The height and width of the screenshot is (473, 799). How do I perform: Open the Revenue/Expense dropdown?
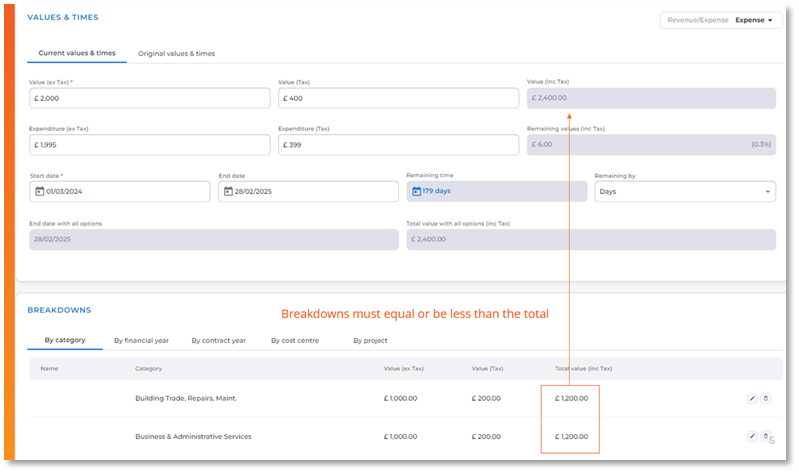pyautogui.click(x=721, y=20)
